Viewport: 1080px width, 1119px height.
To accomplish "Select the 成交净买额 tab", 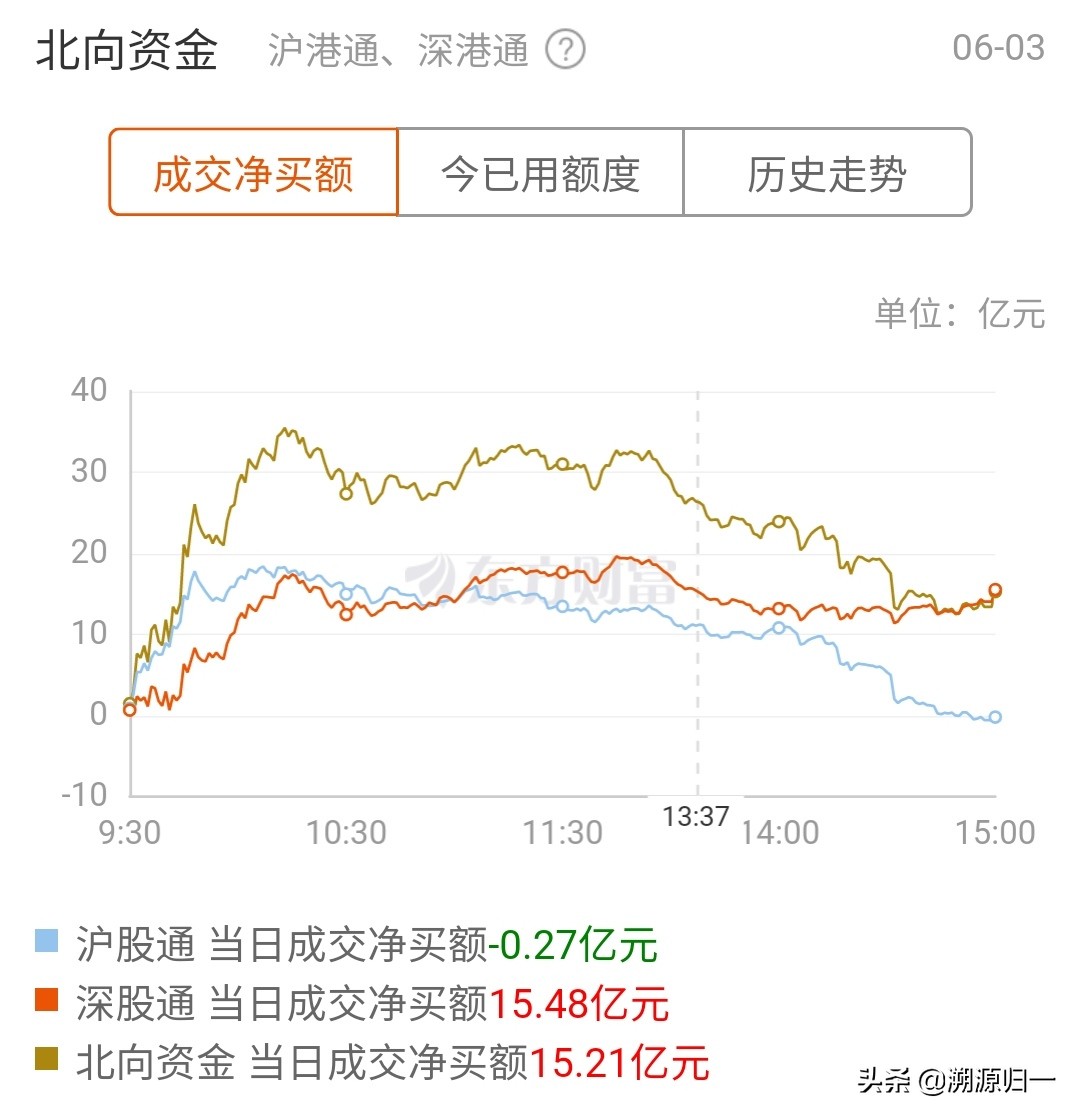I will 253,172.
